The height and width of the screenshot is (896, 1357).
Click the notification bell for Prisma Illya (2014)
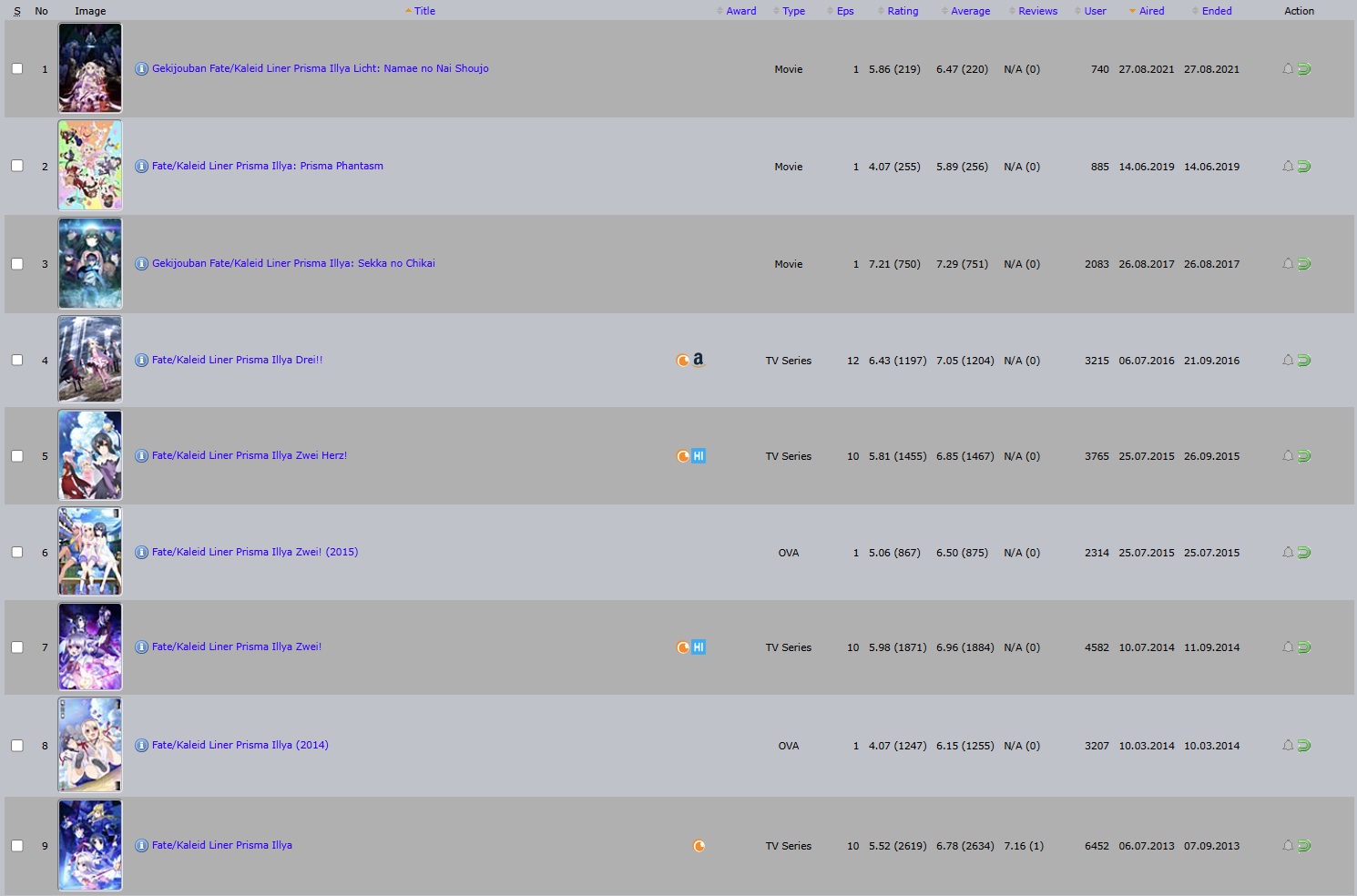click(1288, 746)
